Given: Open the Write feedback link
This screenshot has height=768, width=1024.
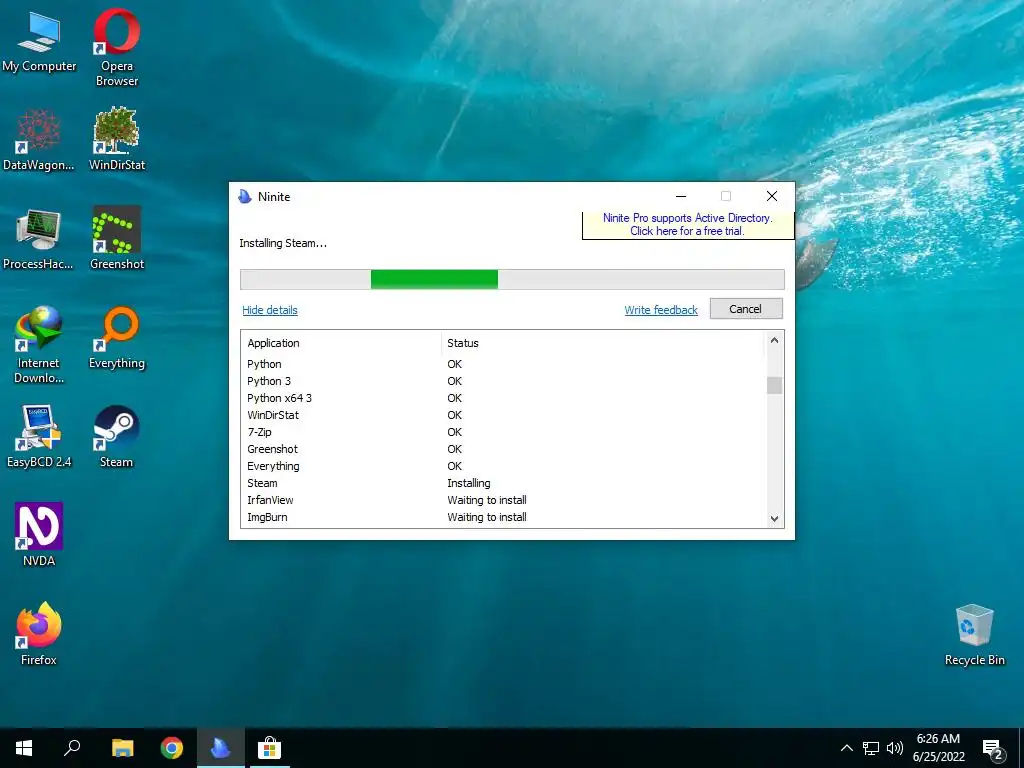Looking at the screenshot, I should [661, 310].
